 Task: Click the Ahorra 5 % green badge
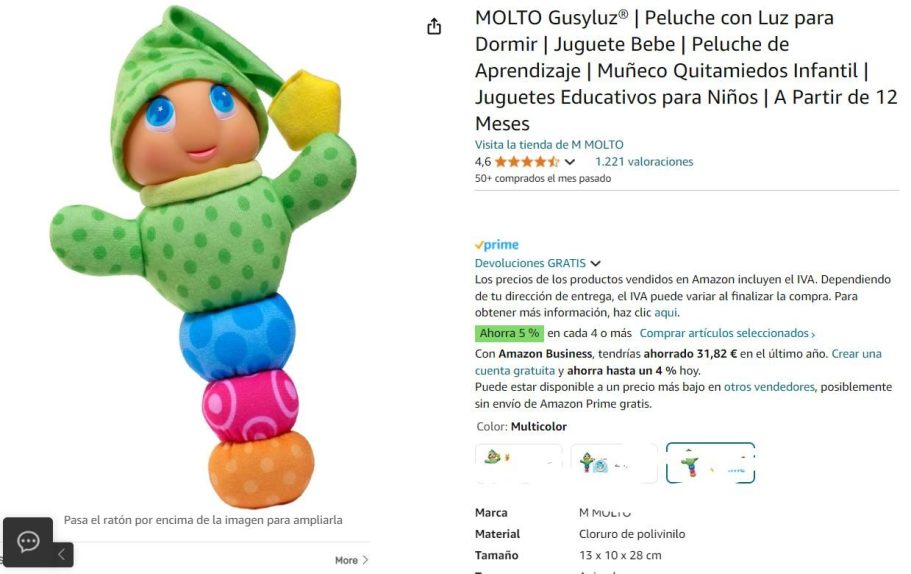(x=510, y=333)
